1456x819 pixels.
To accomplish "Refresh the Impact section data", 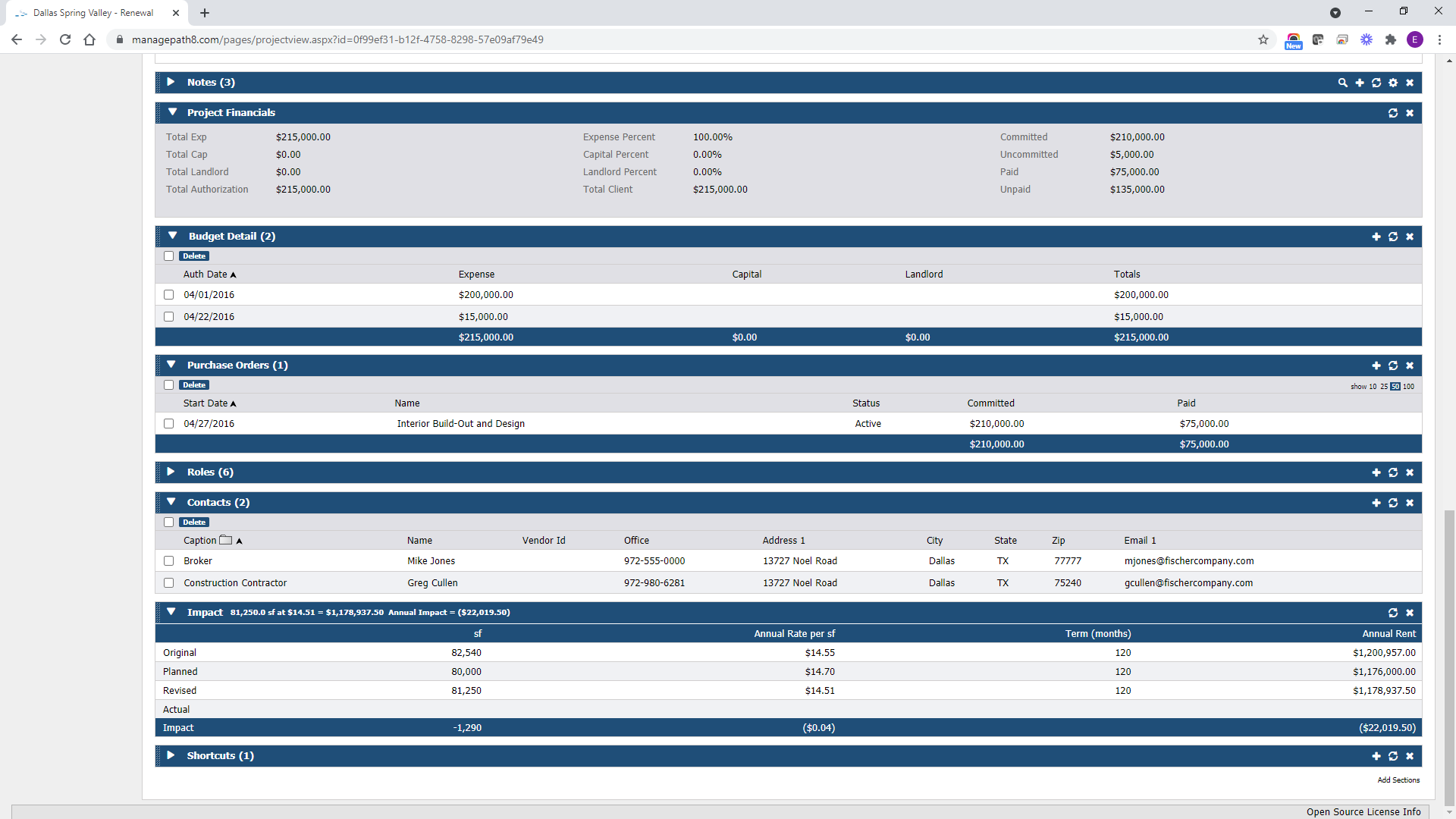I will [x=1393, y=612].
